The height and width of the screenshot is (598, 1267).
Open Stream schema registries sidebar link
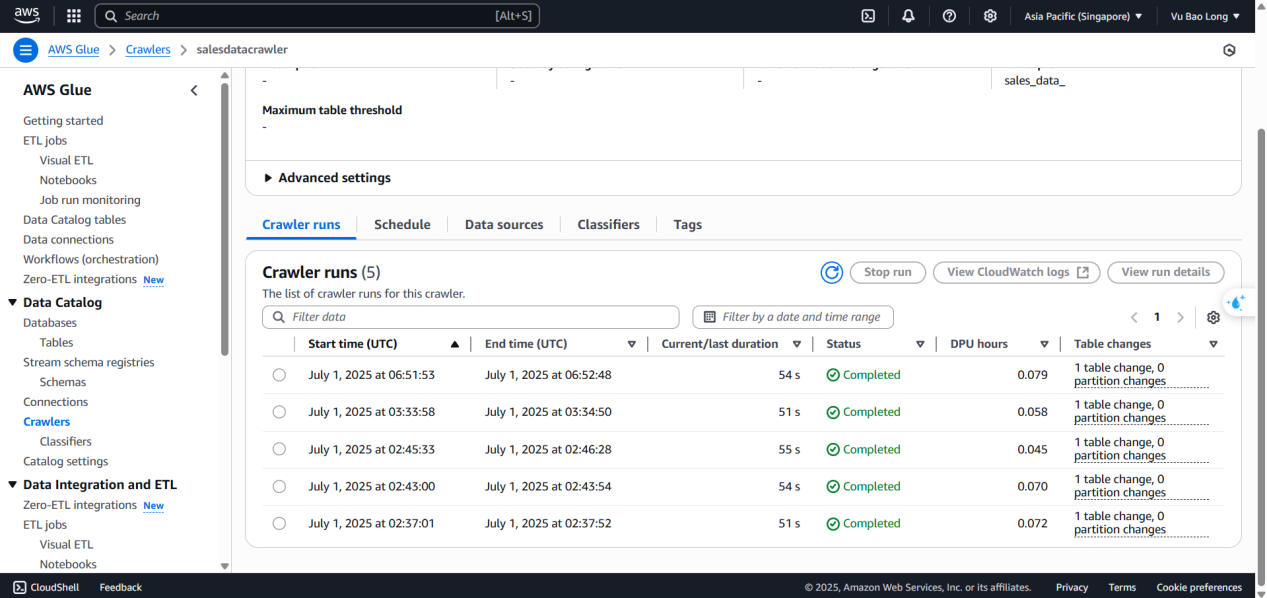(x=89, y=362)
